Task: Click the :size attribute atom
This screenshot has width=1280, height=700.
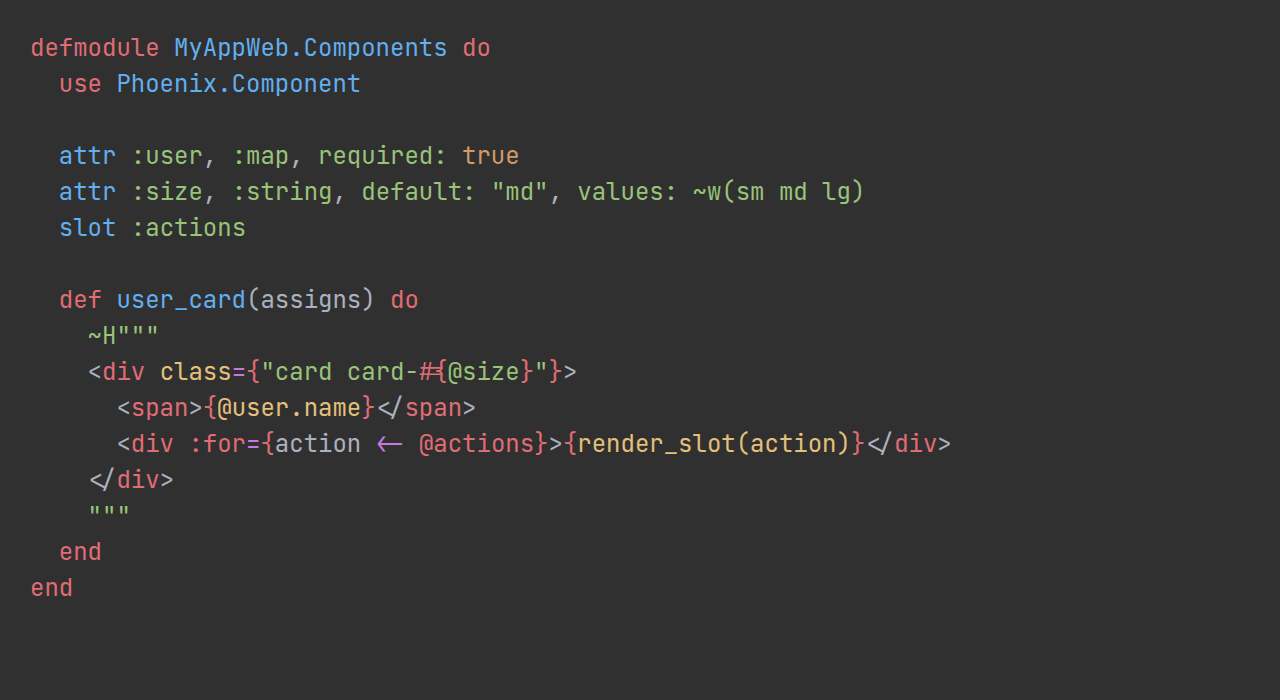Action: (x=167, y=192)
